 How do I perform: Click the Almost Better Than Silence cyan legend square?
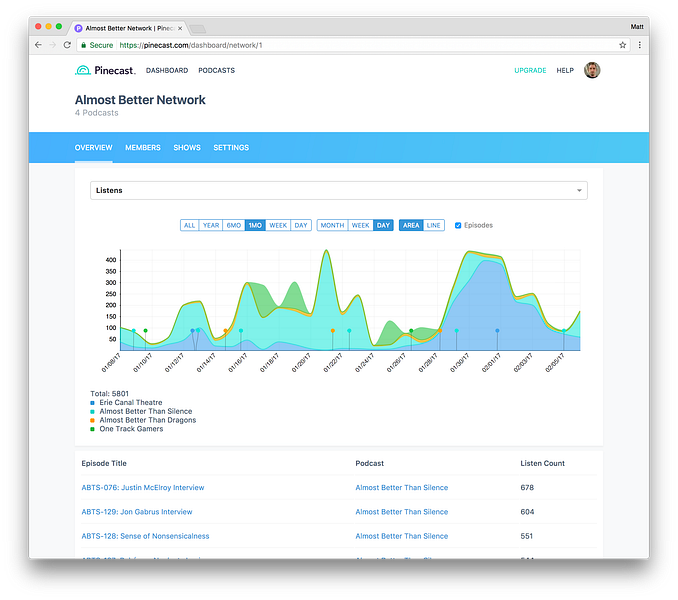tap(92, 412)
